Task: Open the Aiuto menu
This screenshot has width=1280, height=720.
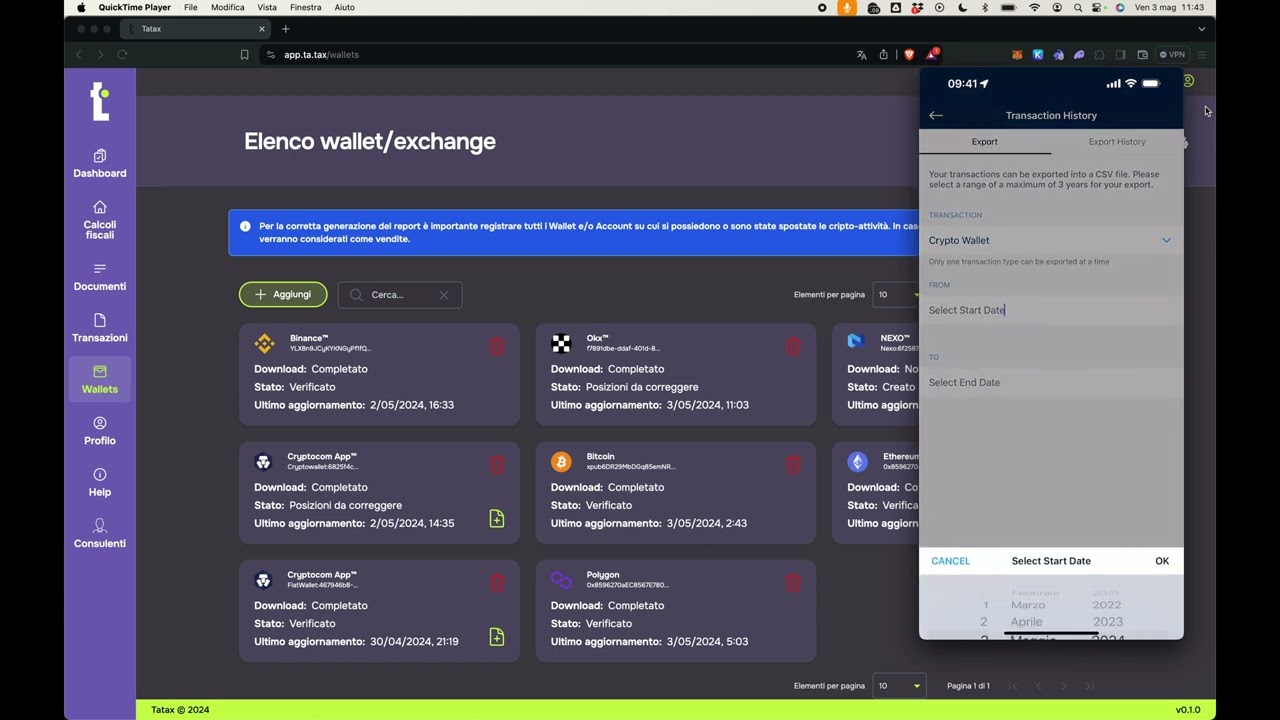Action: click(x=344, y=7)
